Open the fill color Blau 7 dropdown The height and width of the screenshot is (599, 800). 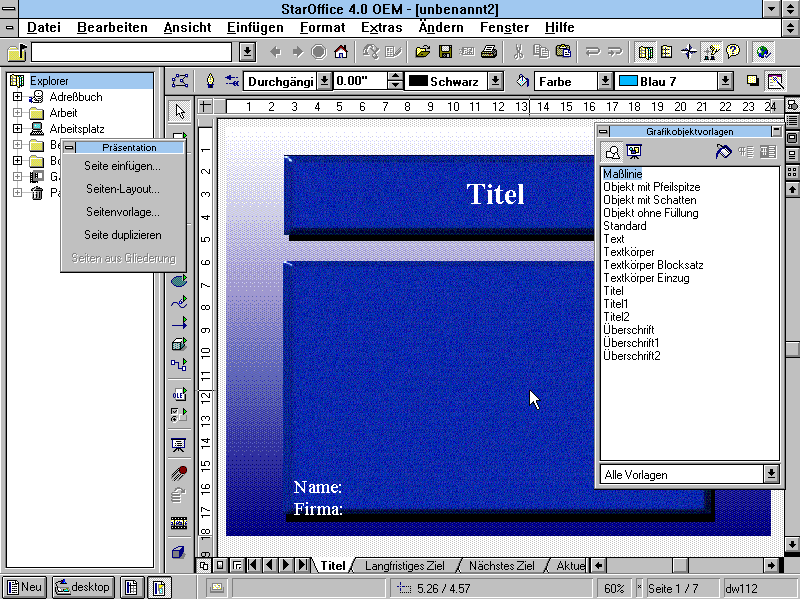[725, 82]
